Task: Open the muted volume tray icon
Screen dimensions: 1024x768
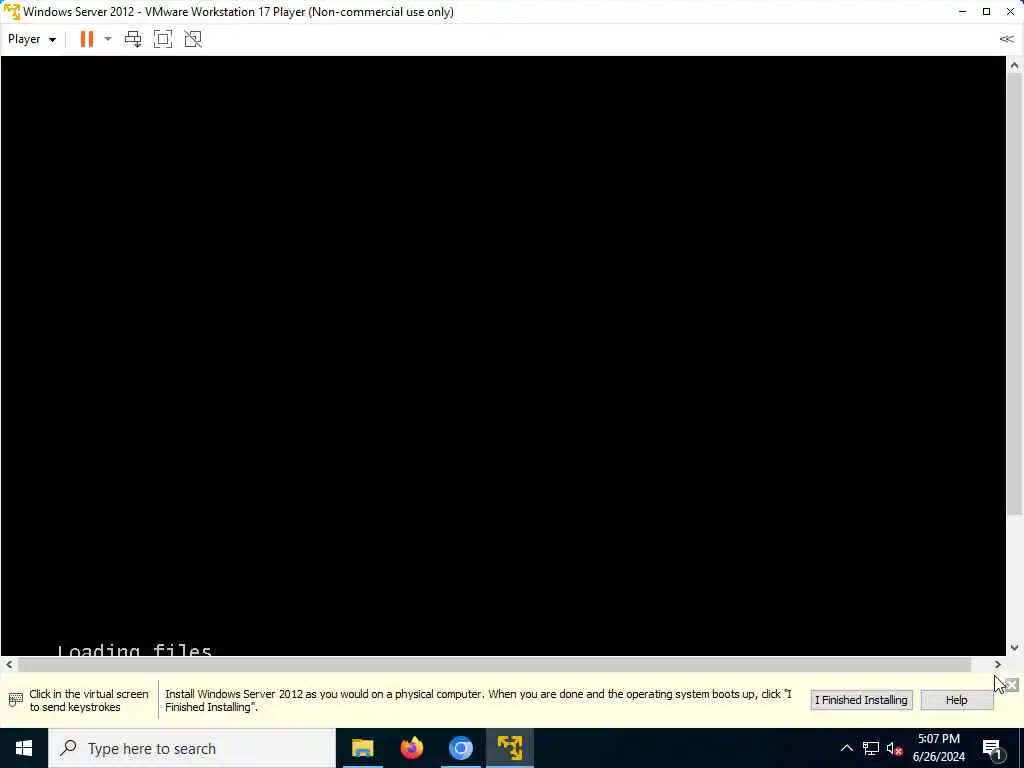Action: (x=894, y=748)
